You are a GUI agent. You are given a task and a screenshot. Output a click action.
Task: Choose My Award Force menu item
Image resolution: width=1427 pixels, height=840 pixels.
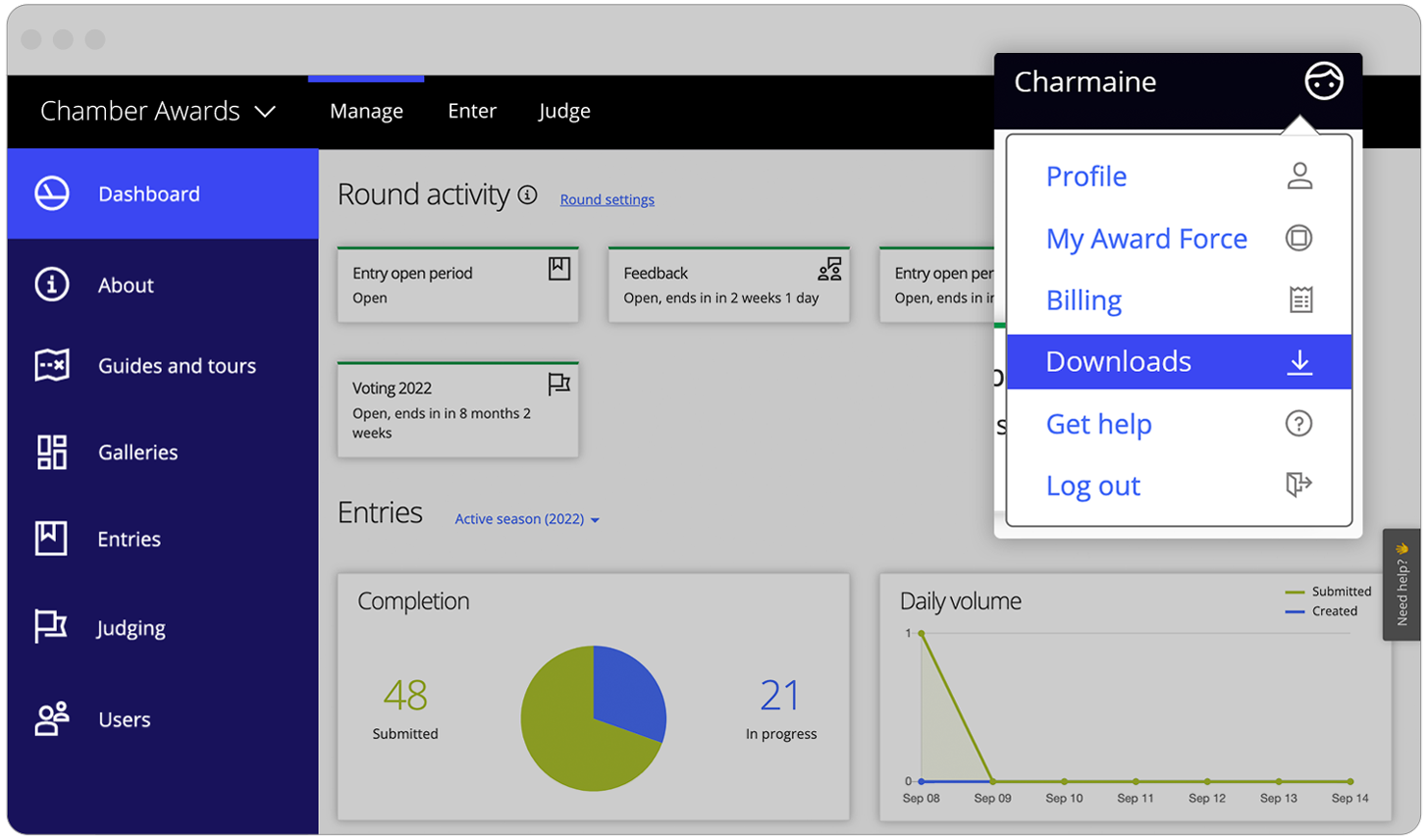tap(1147, 239)
